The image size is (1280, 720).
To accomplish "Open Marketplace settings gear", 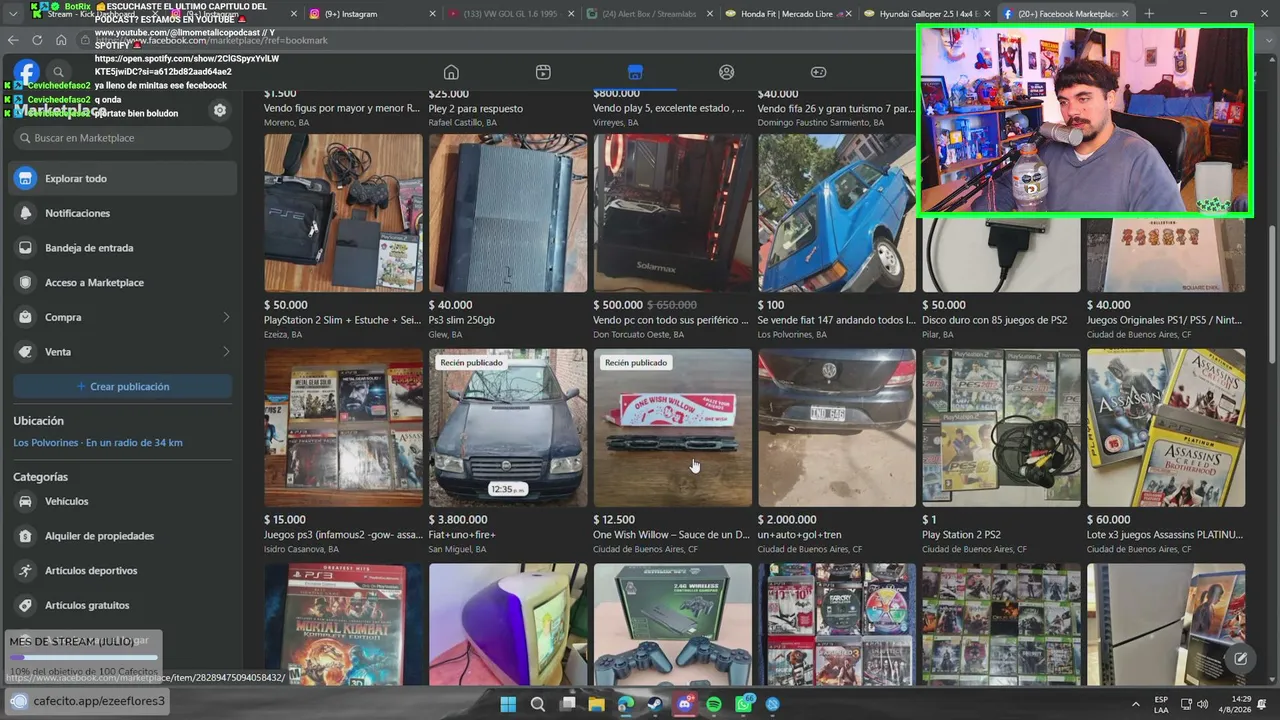I will coord(220,110).
